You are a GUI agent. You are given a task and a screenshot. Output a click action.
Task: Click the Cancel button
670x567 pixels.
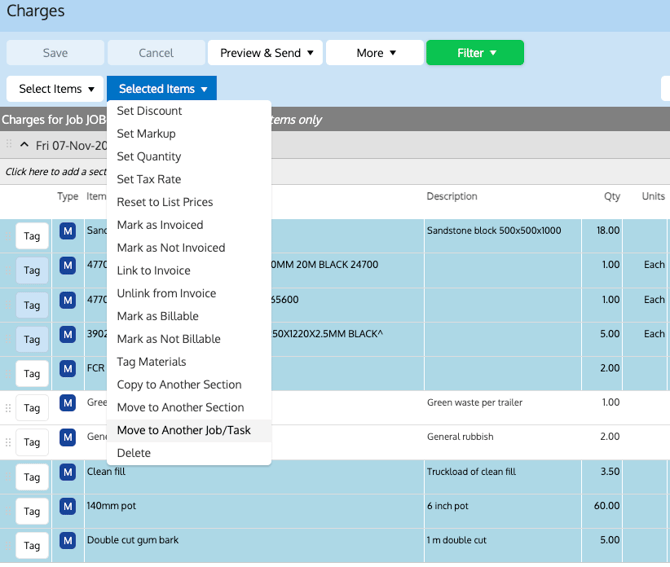[156, 53]
